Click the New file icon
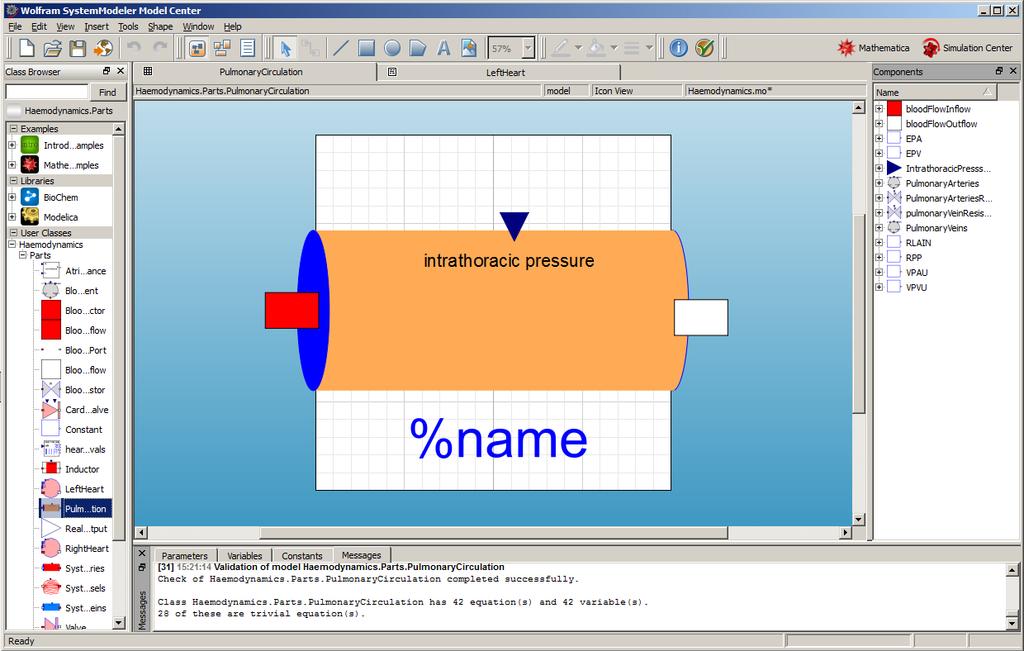The height and width of the screenshot is (651, 1024). [27, 48]
